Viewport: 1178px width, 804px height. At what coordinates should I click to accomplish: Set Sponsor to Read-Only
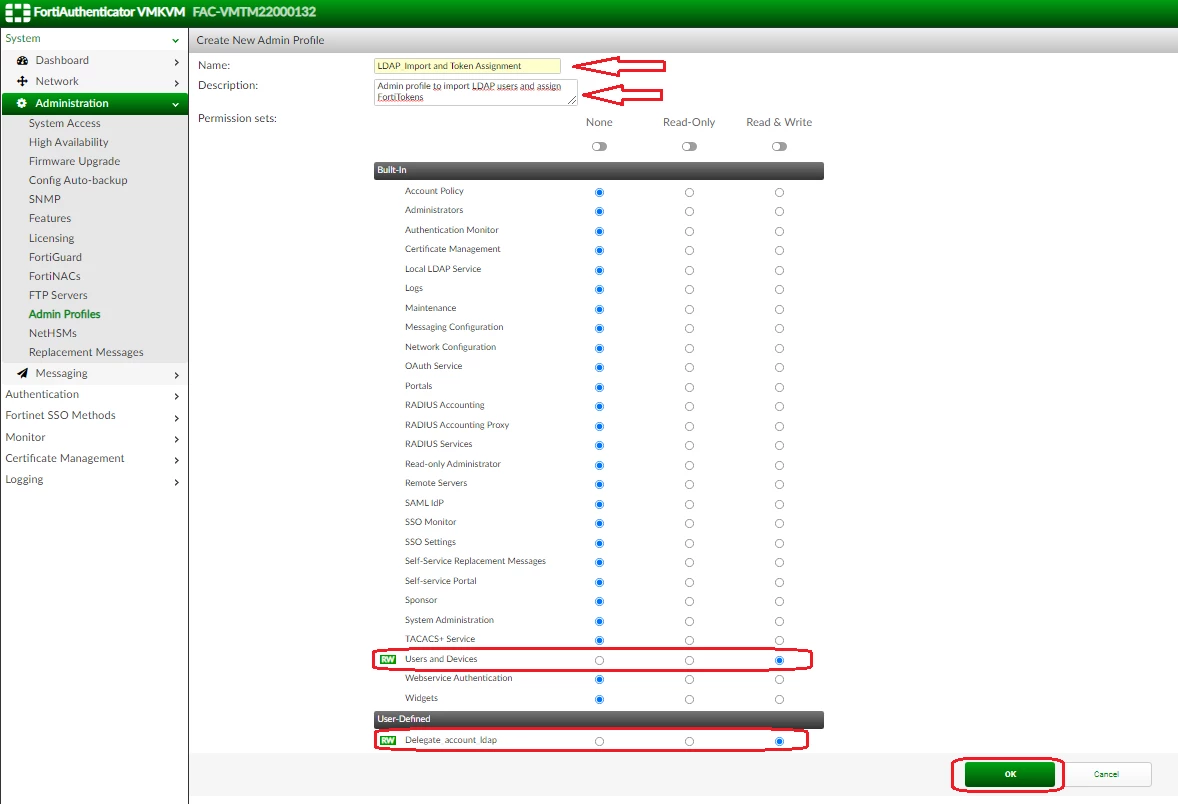pos(689,601)
